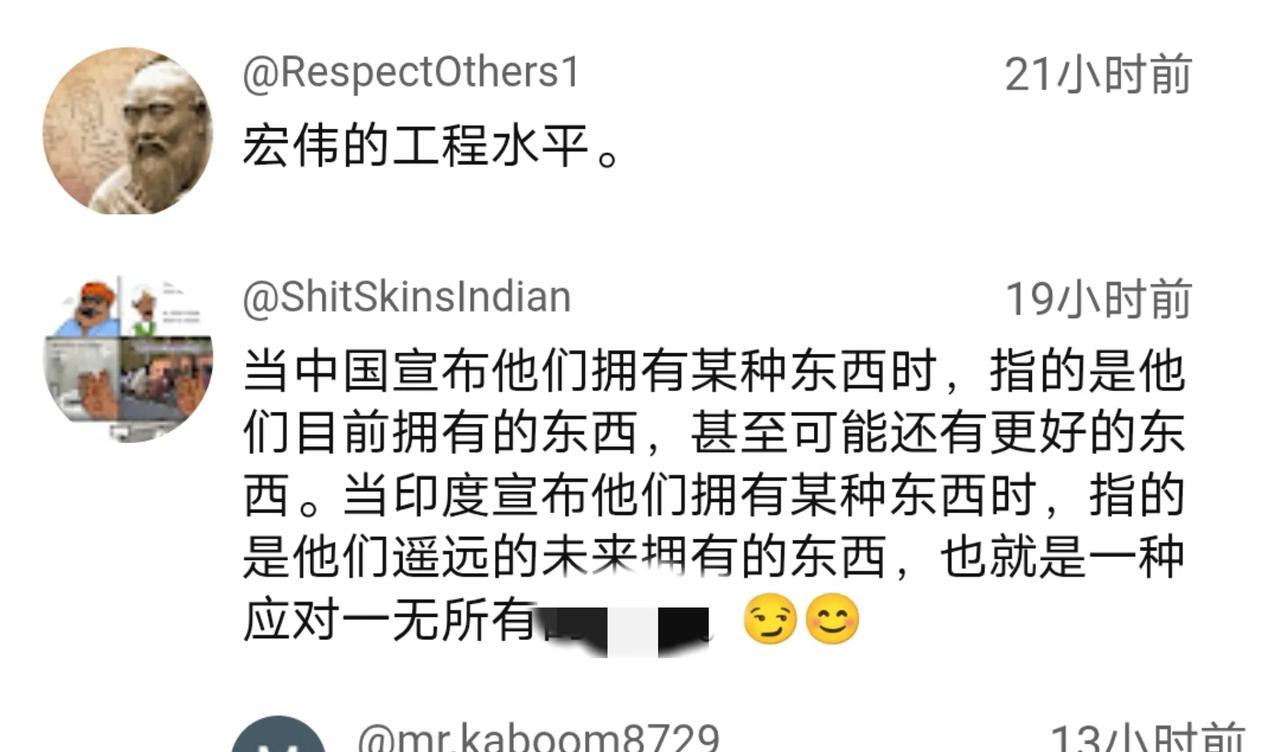Click the bottom-right photo in the collage avatar

(x=165, y=382)
